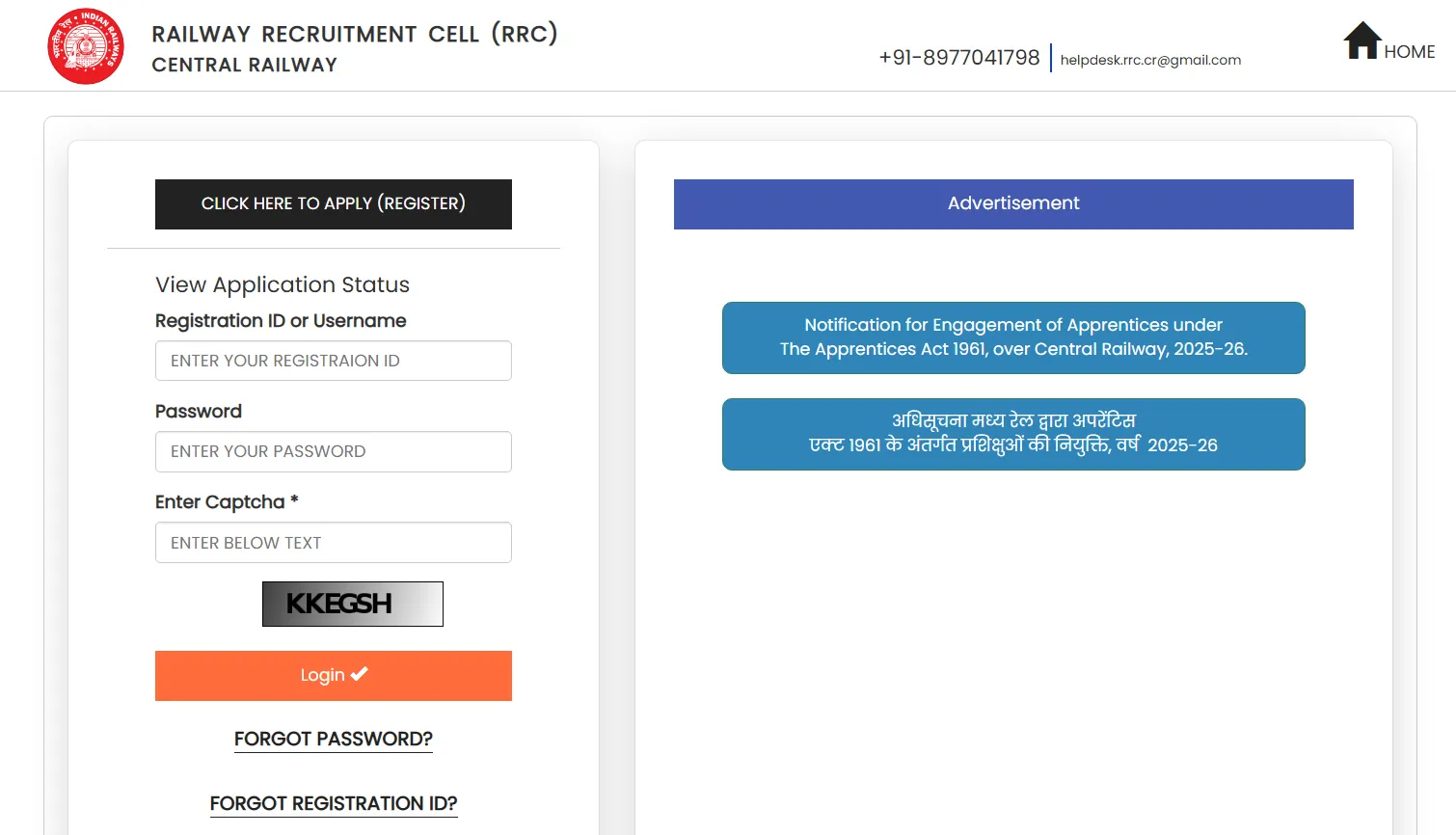Viewport: 1456px width, 835px height.
Task: Click the Registration ID or Username label
Action: (x=281, y=320)
